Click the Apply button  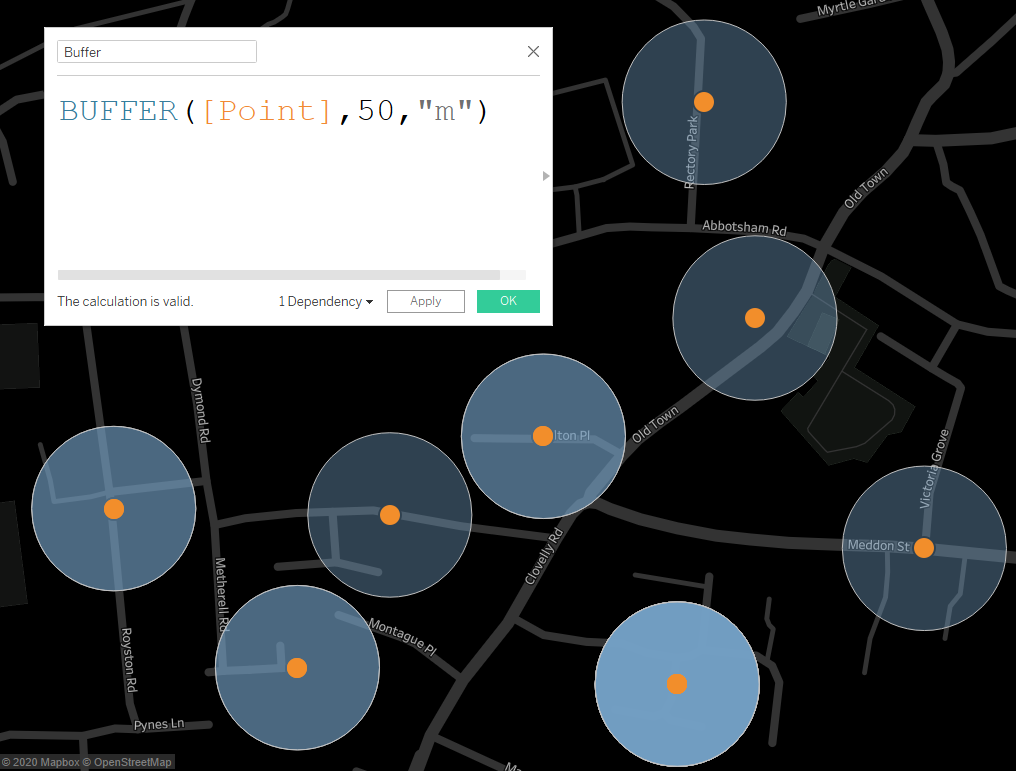click(x=425, y=302)
